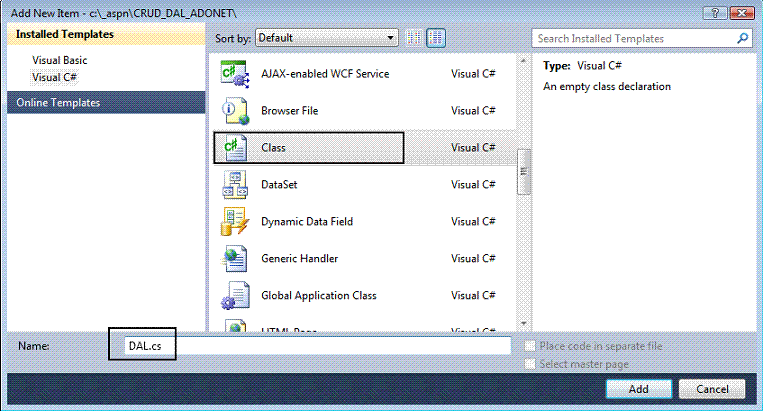Click the dialog Help question button
This screenshot has width=763, height=411.
point(715,13)
